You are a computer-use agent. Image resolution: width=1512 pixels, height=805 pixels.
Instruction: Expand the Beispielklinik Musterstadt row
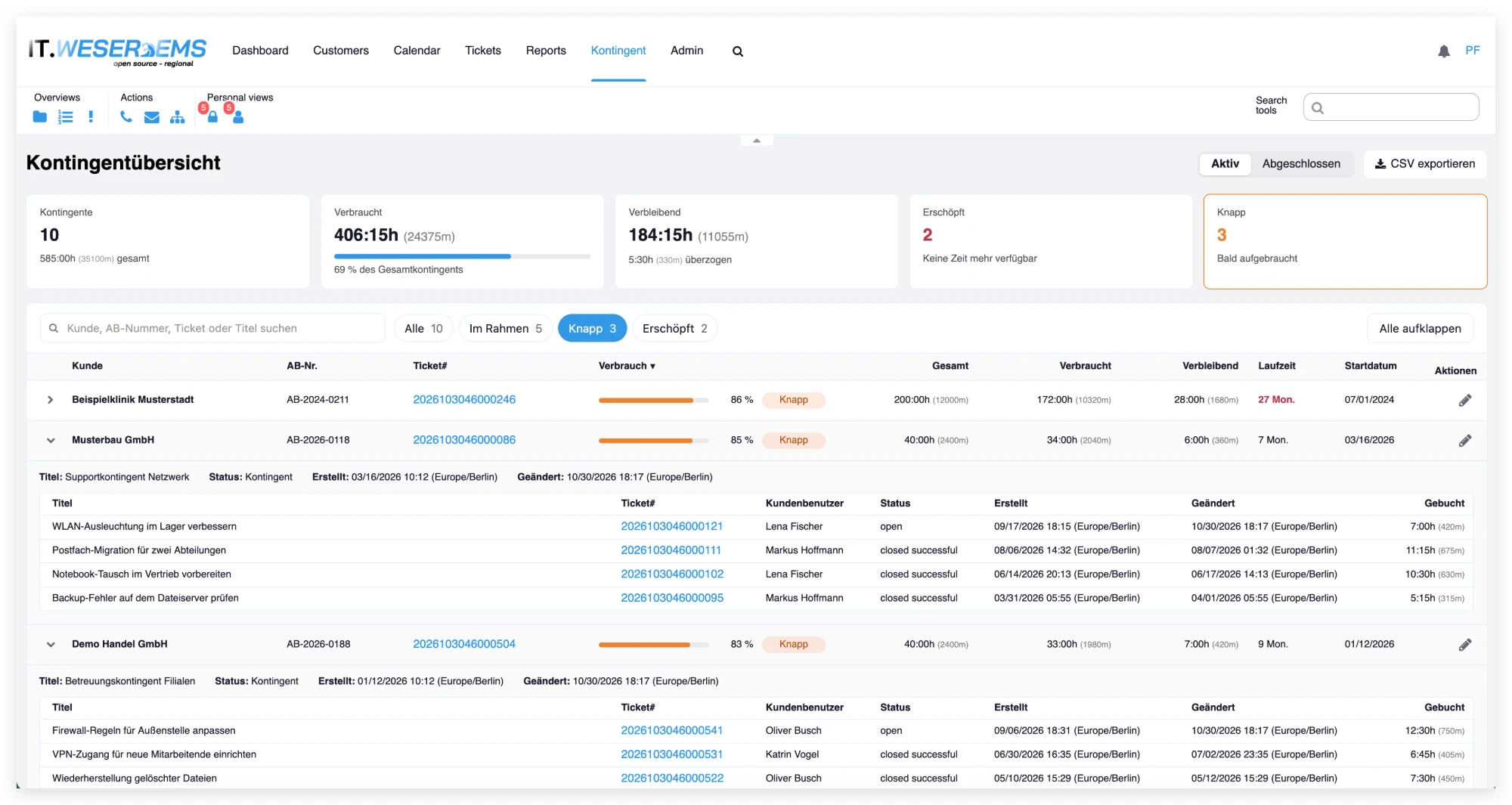pos(51,400)
